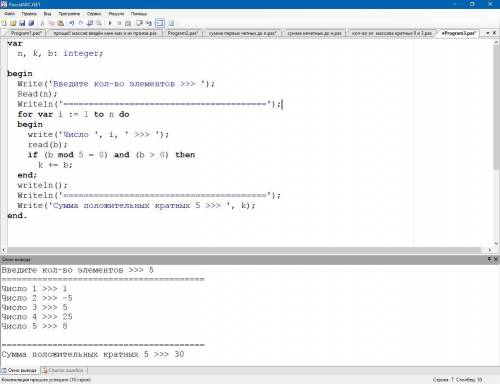Screen dimensions: 500x384
Task: Open a file using the folder icon
Action: [x=13, y=23]
